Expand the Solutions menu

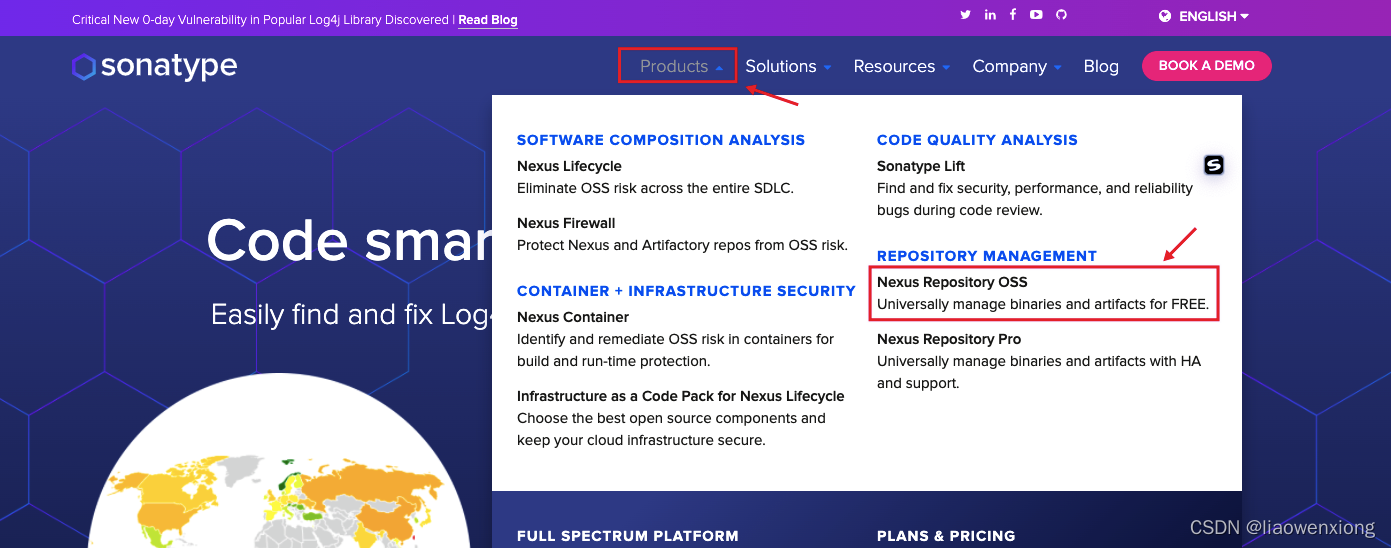(788, 66)
